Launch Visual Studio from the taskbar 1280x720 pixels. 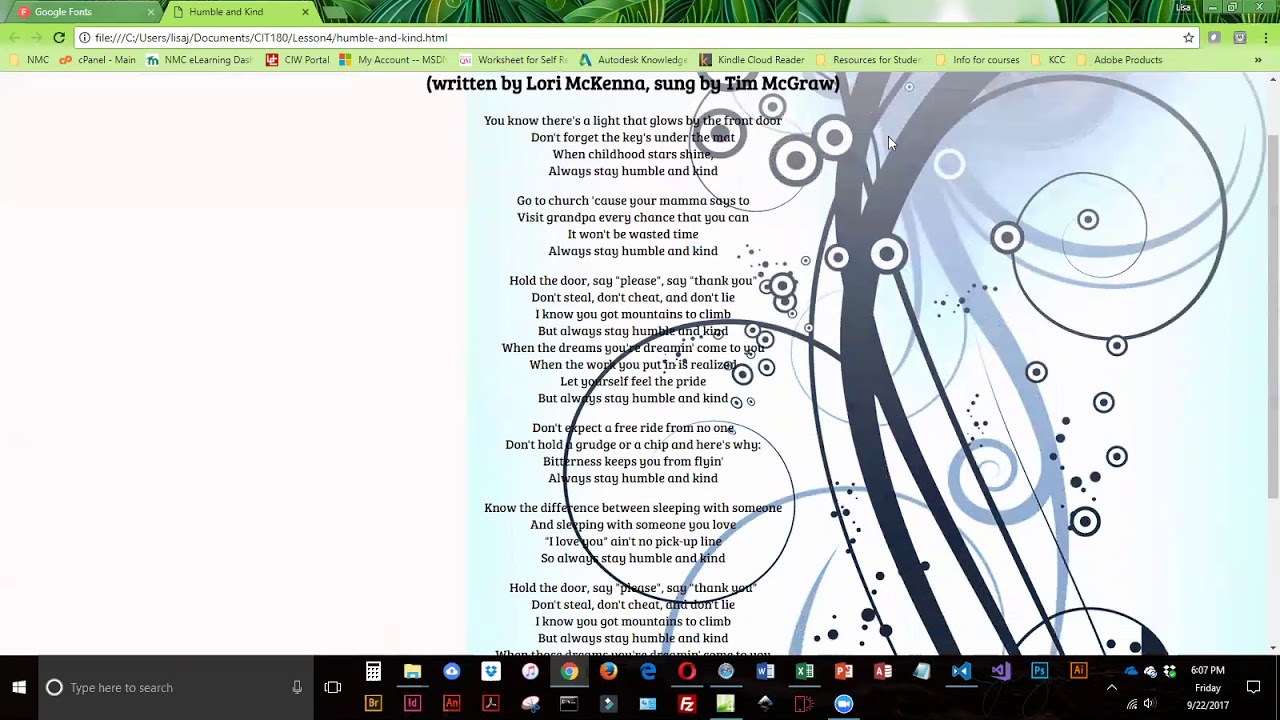point(1000,671)
